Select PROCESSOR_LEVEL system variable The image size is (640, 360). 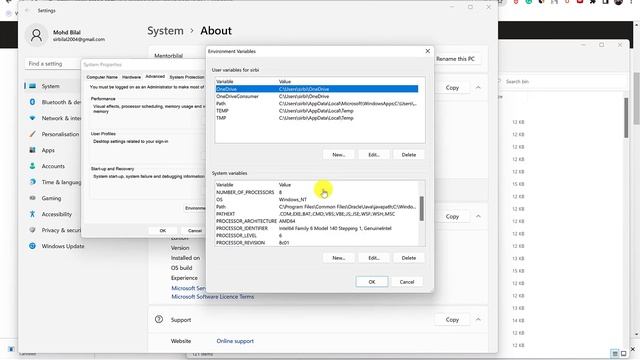[317, 236]
